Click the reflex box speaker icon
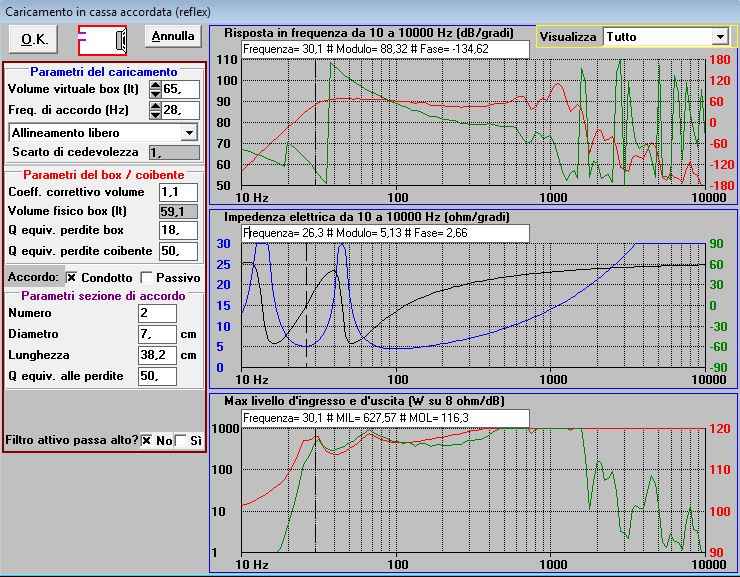 pos(102,41)
